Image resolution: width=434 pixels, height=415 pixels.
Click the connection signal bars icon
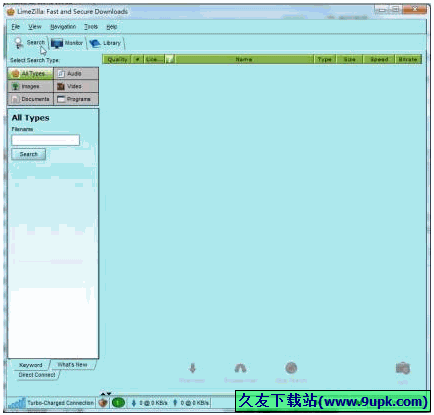(x=17, y=403)
